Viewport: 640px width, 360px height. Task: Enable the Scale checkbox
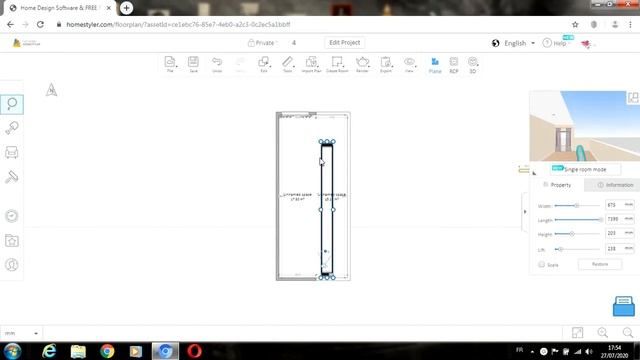[542, 264]
